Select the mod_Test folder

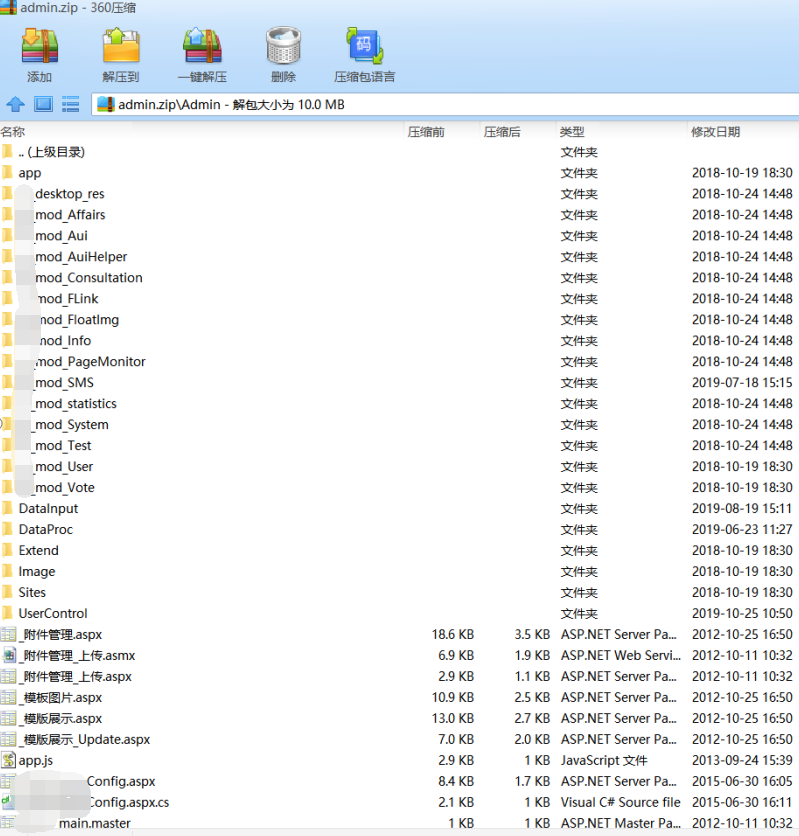pyautogui.click(x=63, y=445)
